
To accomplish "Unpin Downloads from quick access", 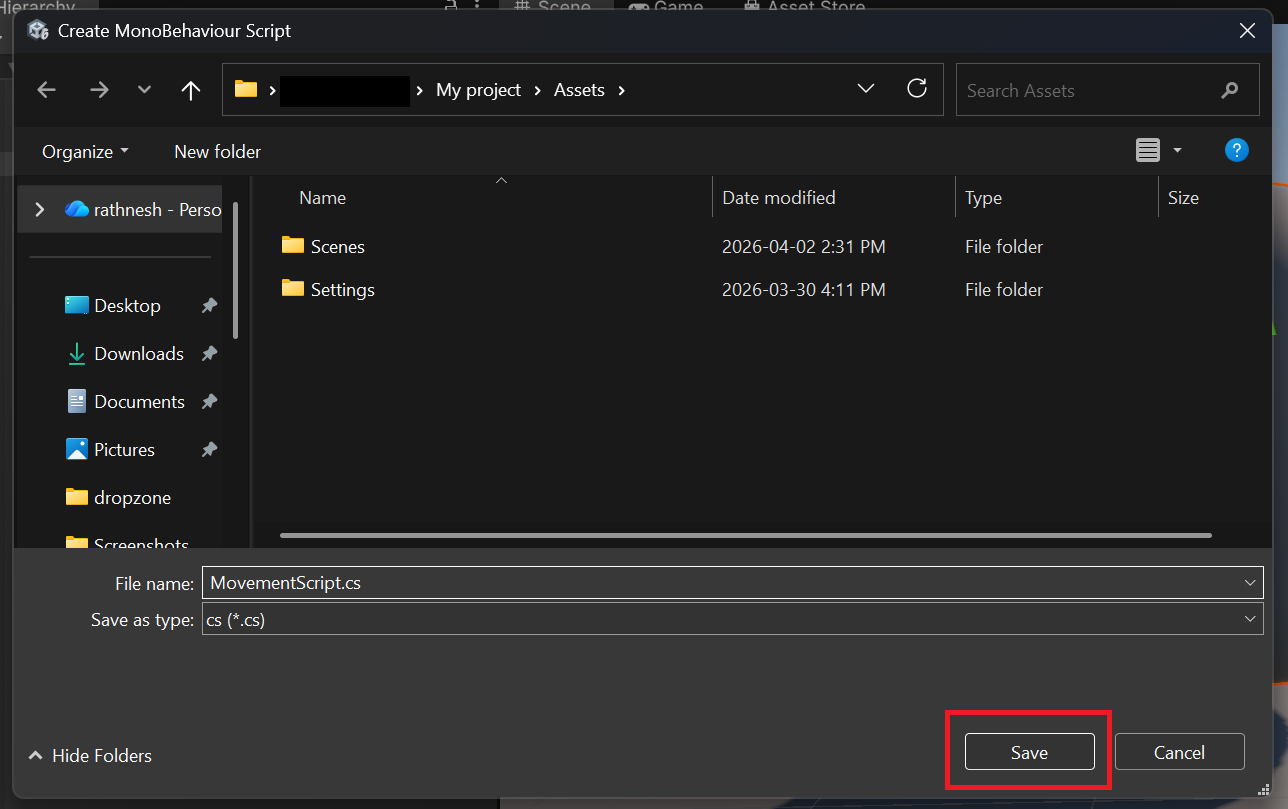I will click(x=209, y=353).
